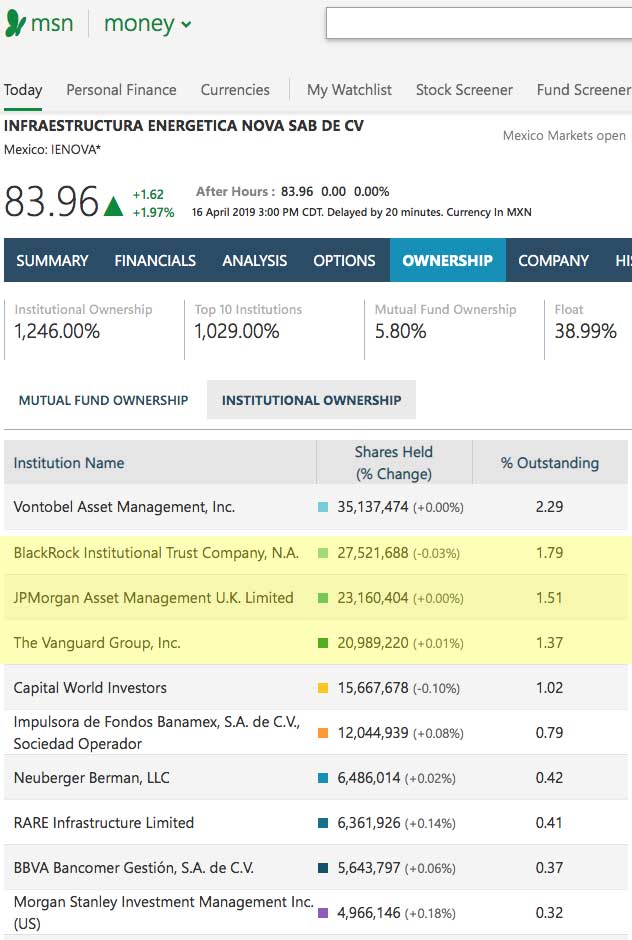This screenshot has width=632, height=940.
Task: Click Institutional Ownership 1,246.00% value
Action: (x=57, y=331)
